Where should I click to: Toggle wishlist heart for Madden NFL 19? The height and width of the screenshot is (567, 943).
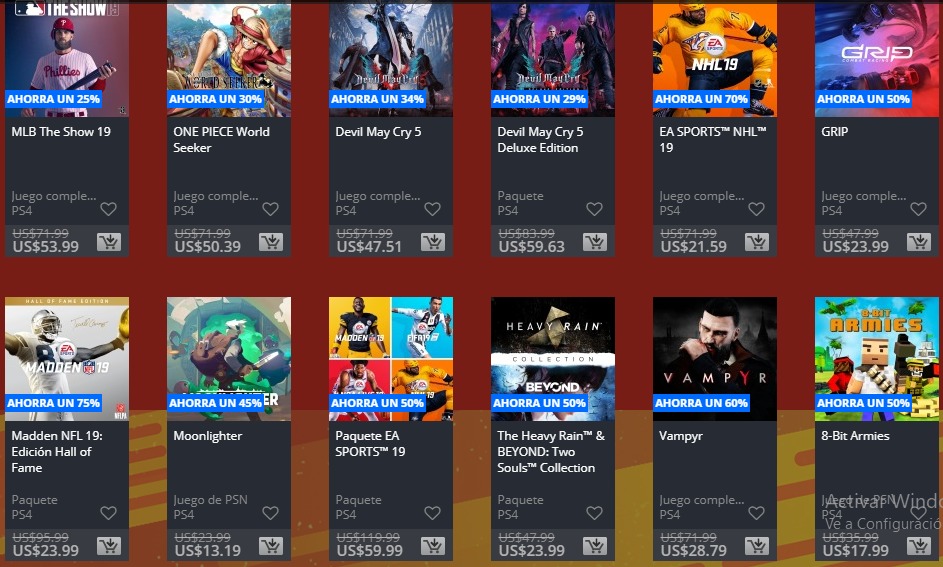pos(108,513)
